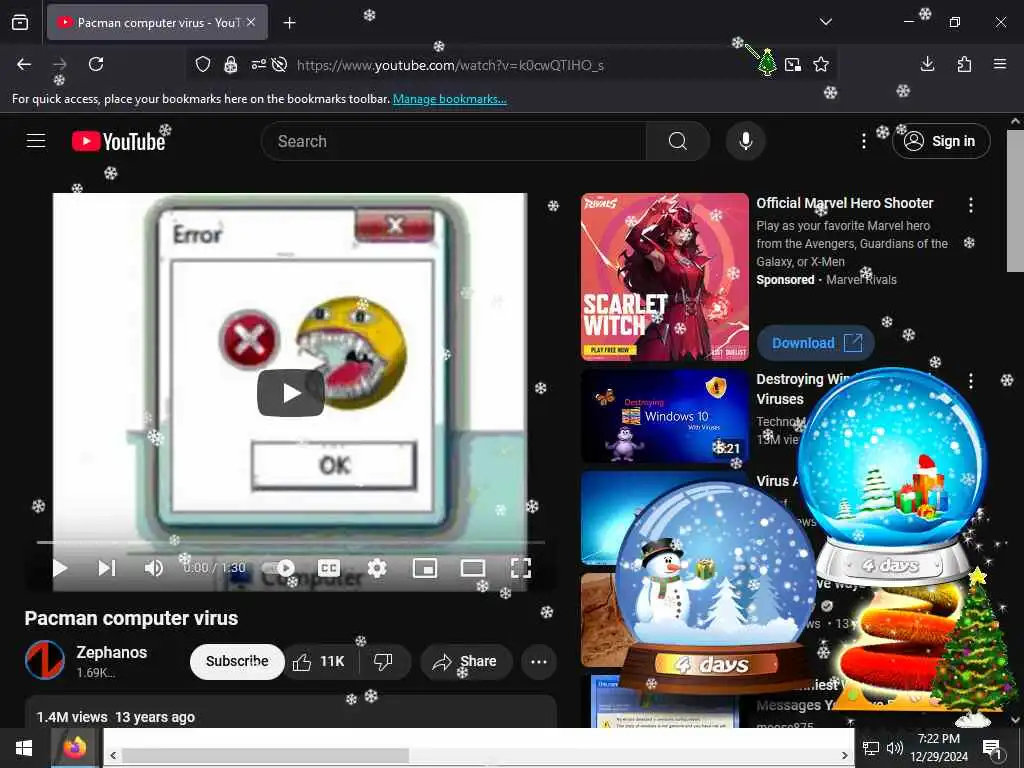Open YouTube guide hamburger menu
The image size is (1024, 768).
click(x=36, y=141)
